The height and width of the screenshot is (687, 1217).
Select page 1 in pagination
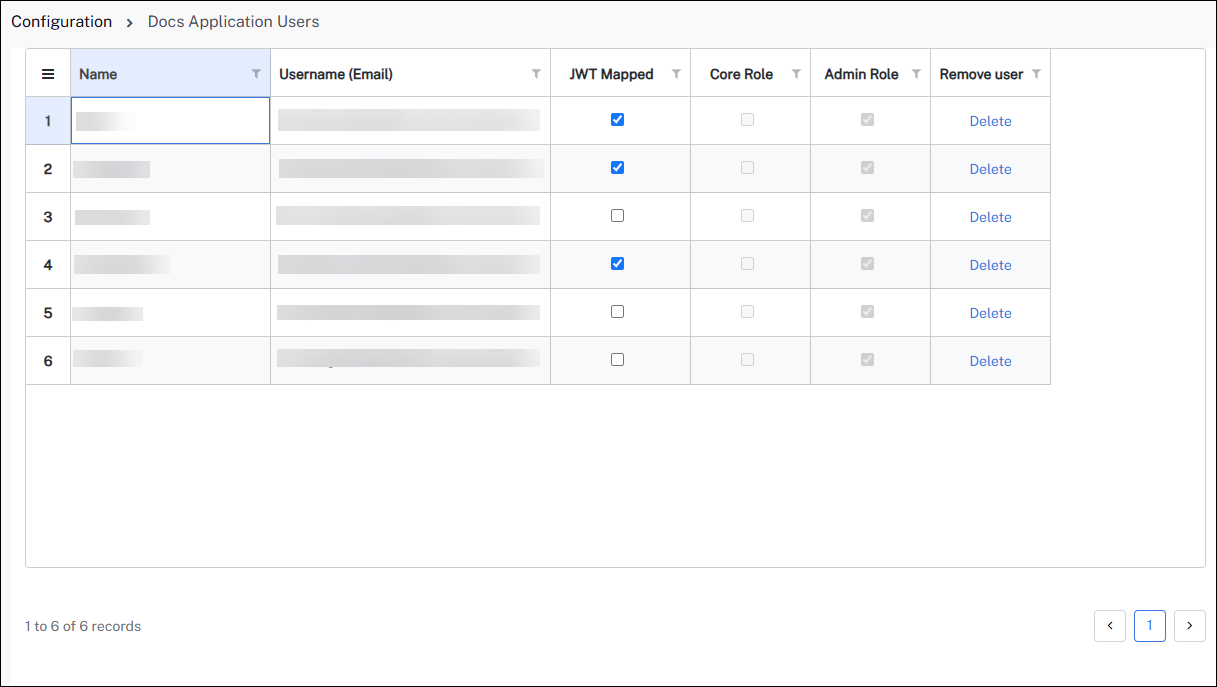point(1150,626)
